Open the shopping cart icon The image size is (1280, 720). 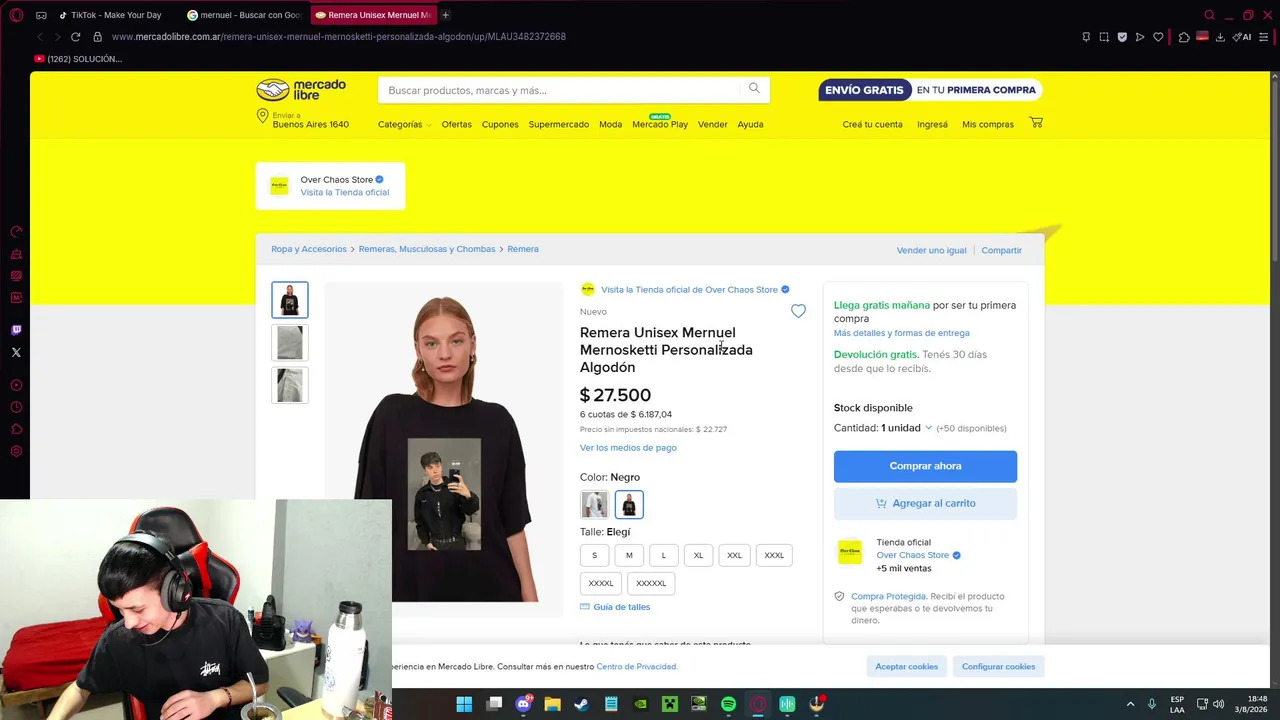[x=1036, y=123]
